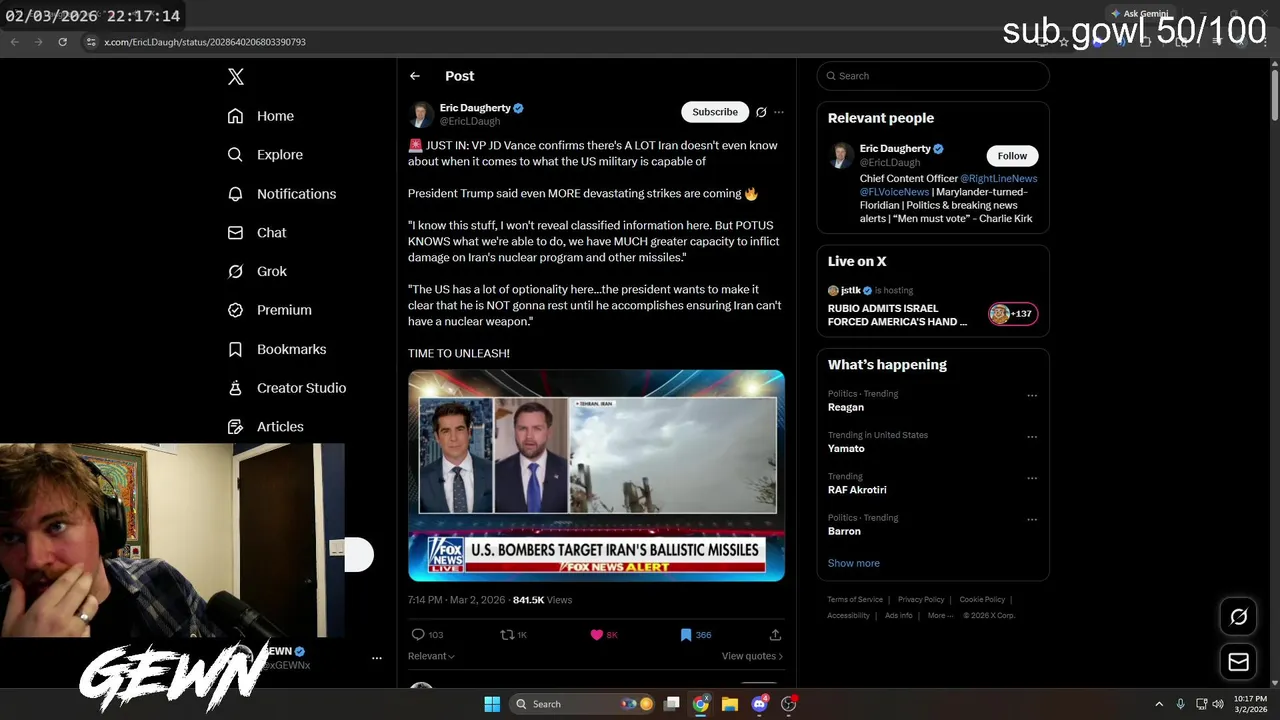The image size is (1280, 720).
Task: Go back using the Post back arrow
Action: [x=415, y=76]
